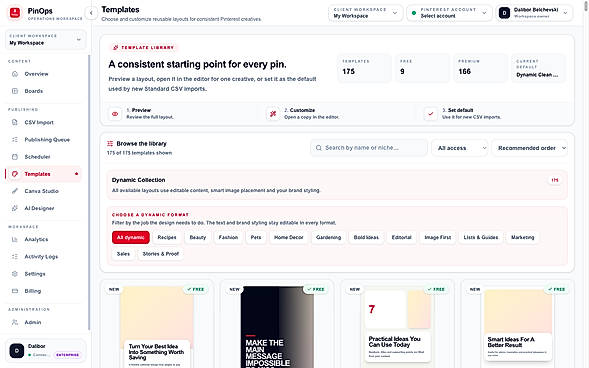Toggle the Gardening format filter
The width and height of the screenshot is (589, 368).
point(328,237)
